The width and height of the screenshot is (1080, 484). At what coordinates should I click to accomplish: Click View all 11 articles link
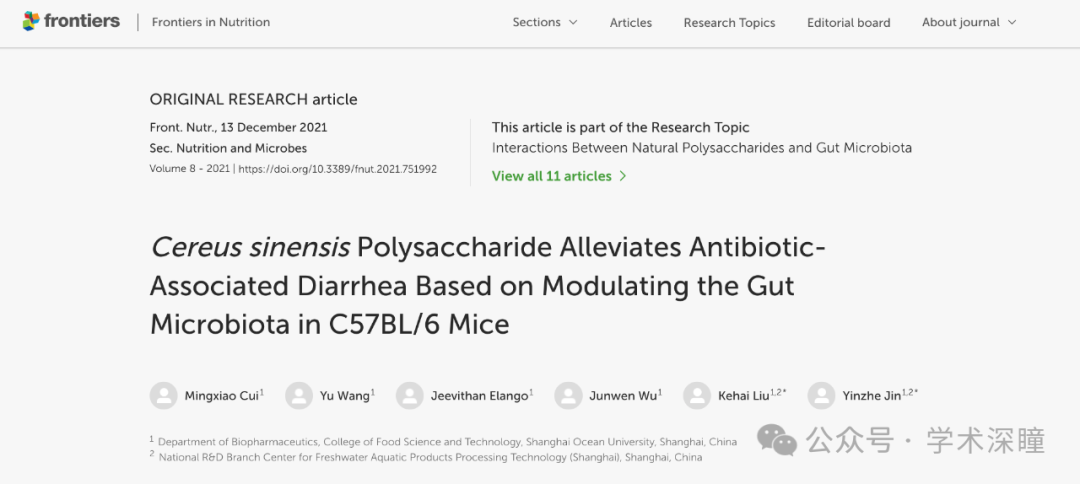point(552,176)
